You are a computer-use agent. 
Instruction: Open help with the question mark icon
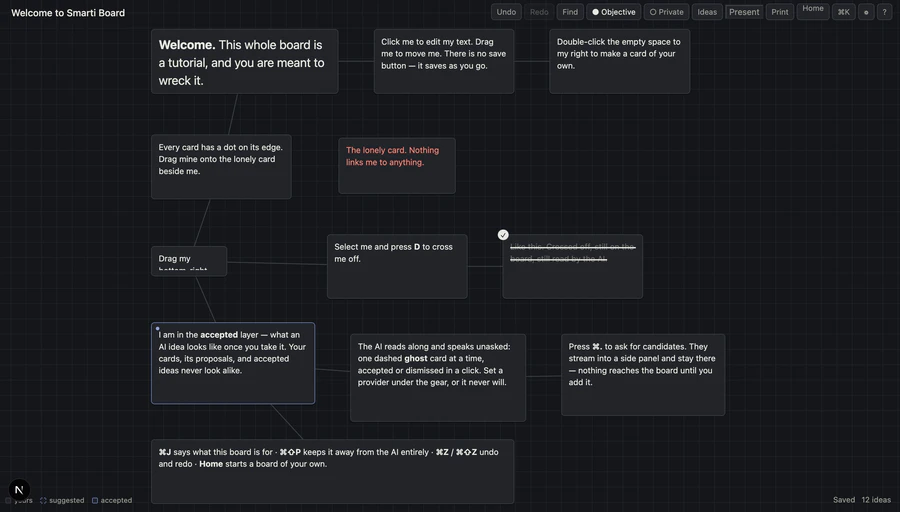click(x=884, y=12)
